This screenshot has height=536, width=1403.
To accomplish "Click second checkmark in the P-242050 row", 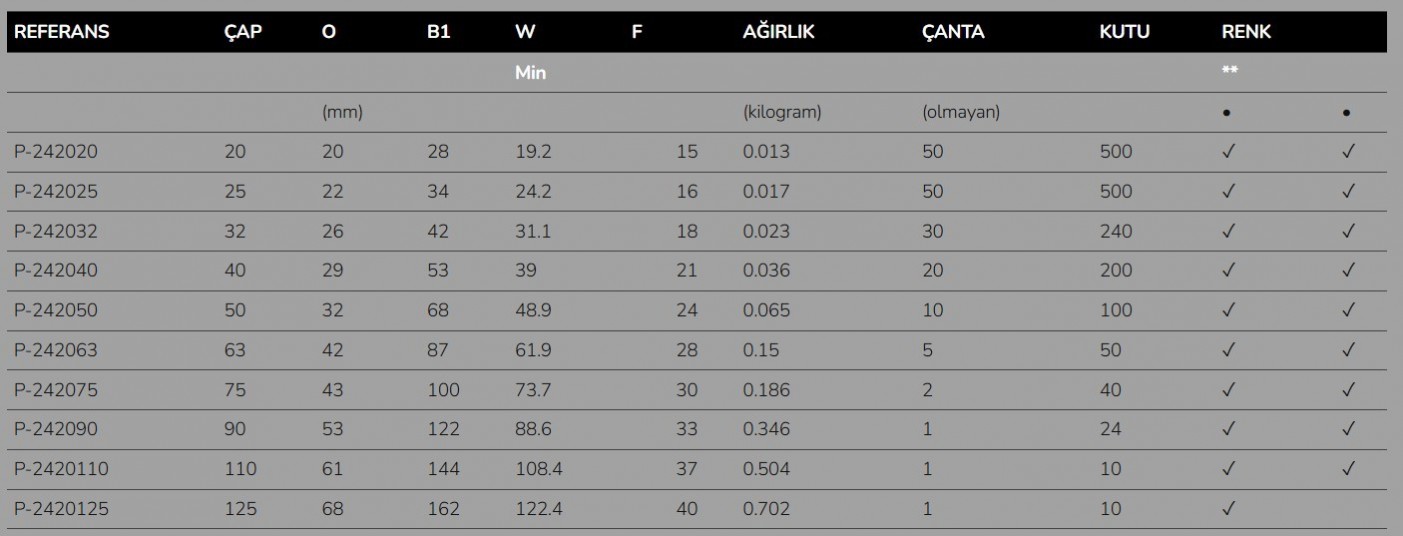I will 1347,311.
